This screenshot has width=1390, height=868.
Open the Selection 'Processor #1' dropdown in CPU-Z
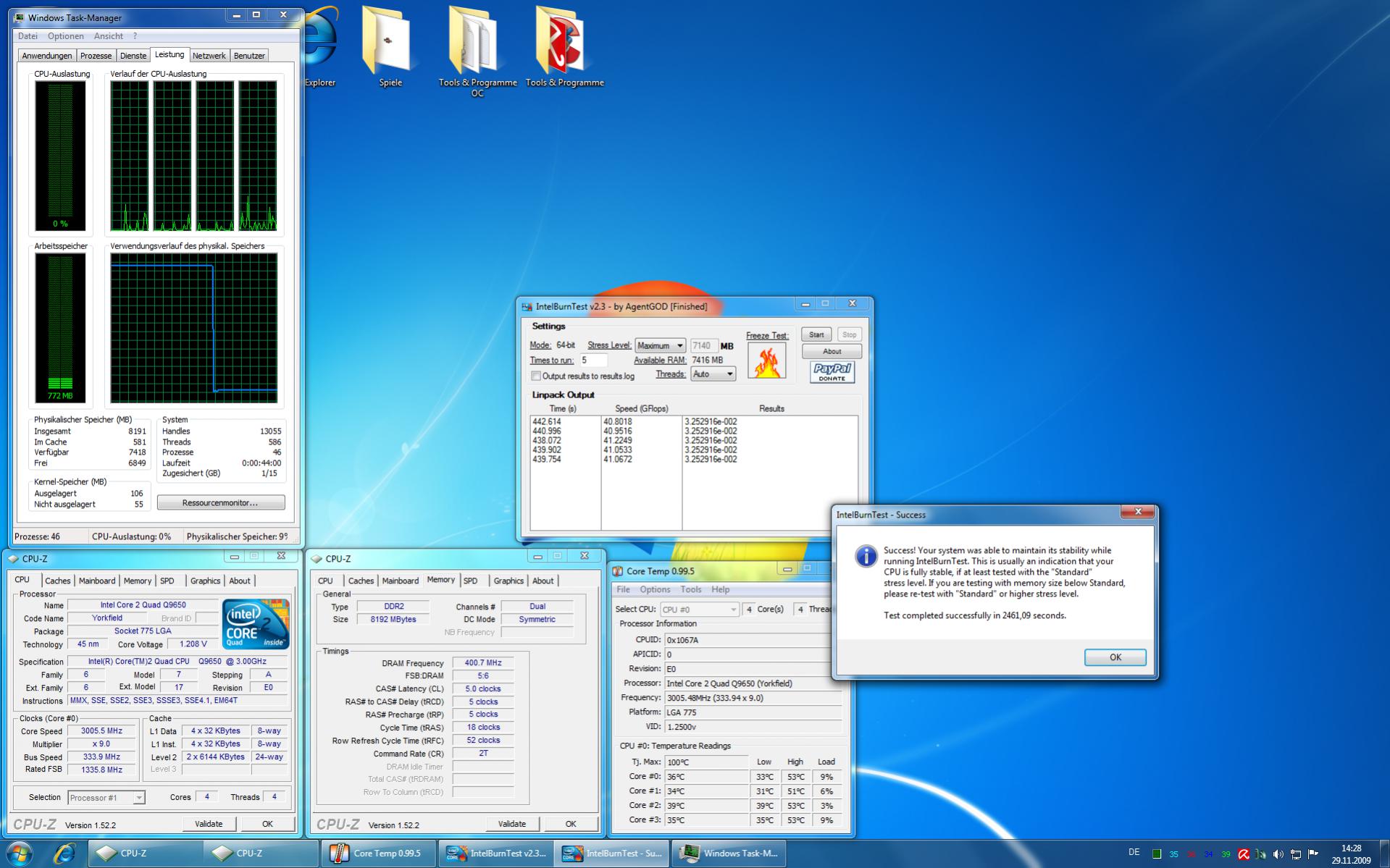(106, 797)
